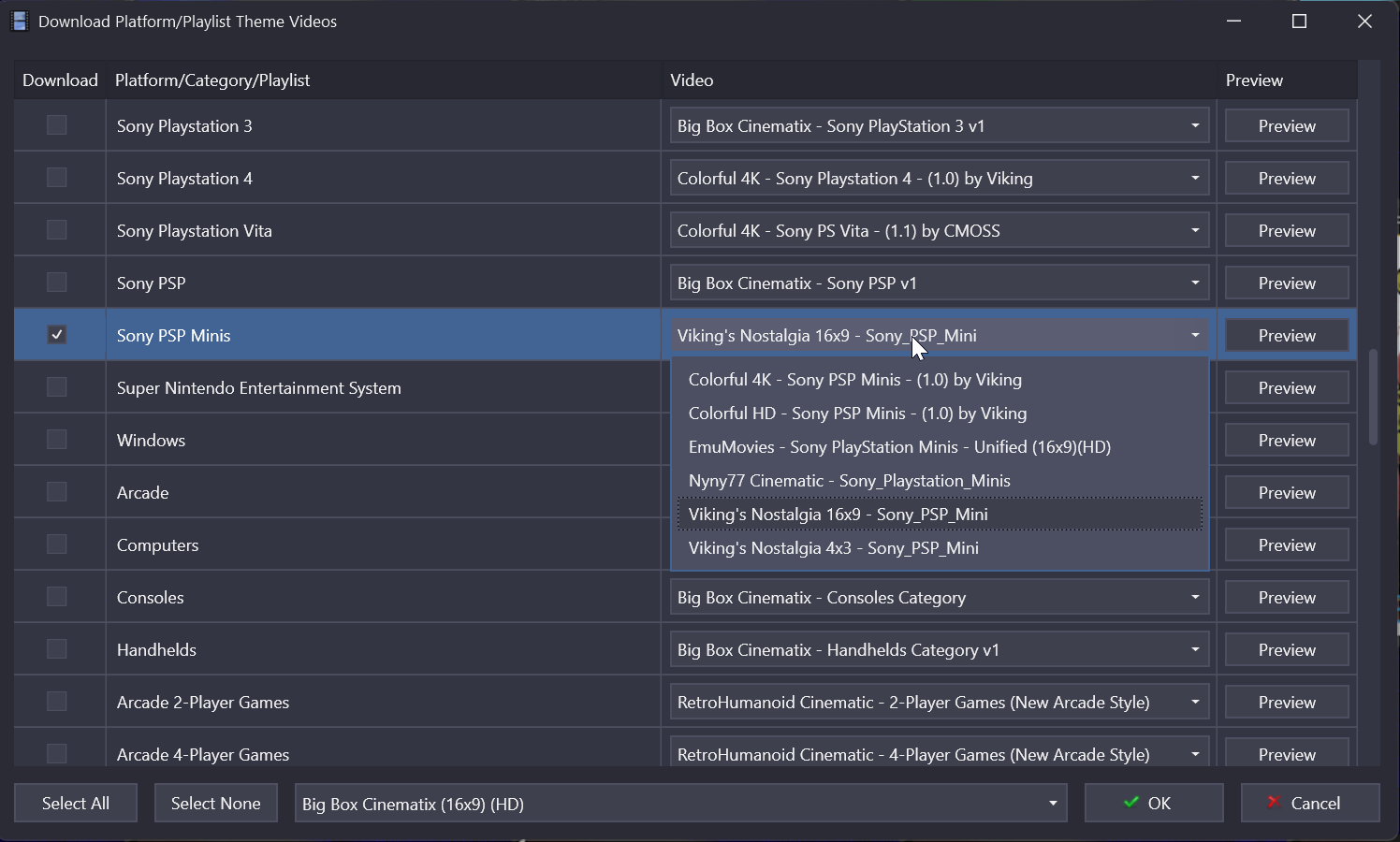Pick Viking's Nostalgia 4x3 Sony_PSP_Mini option
This screenshot has width=1400, height=842.
(x=833, y=548)
